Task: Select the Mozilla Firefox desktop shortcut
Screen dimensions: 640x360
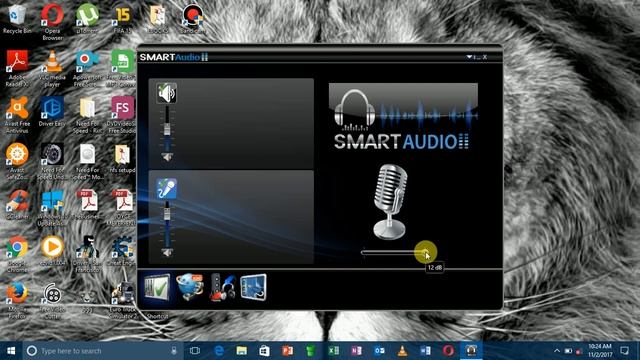Action: coord(17,300)
